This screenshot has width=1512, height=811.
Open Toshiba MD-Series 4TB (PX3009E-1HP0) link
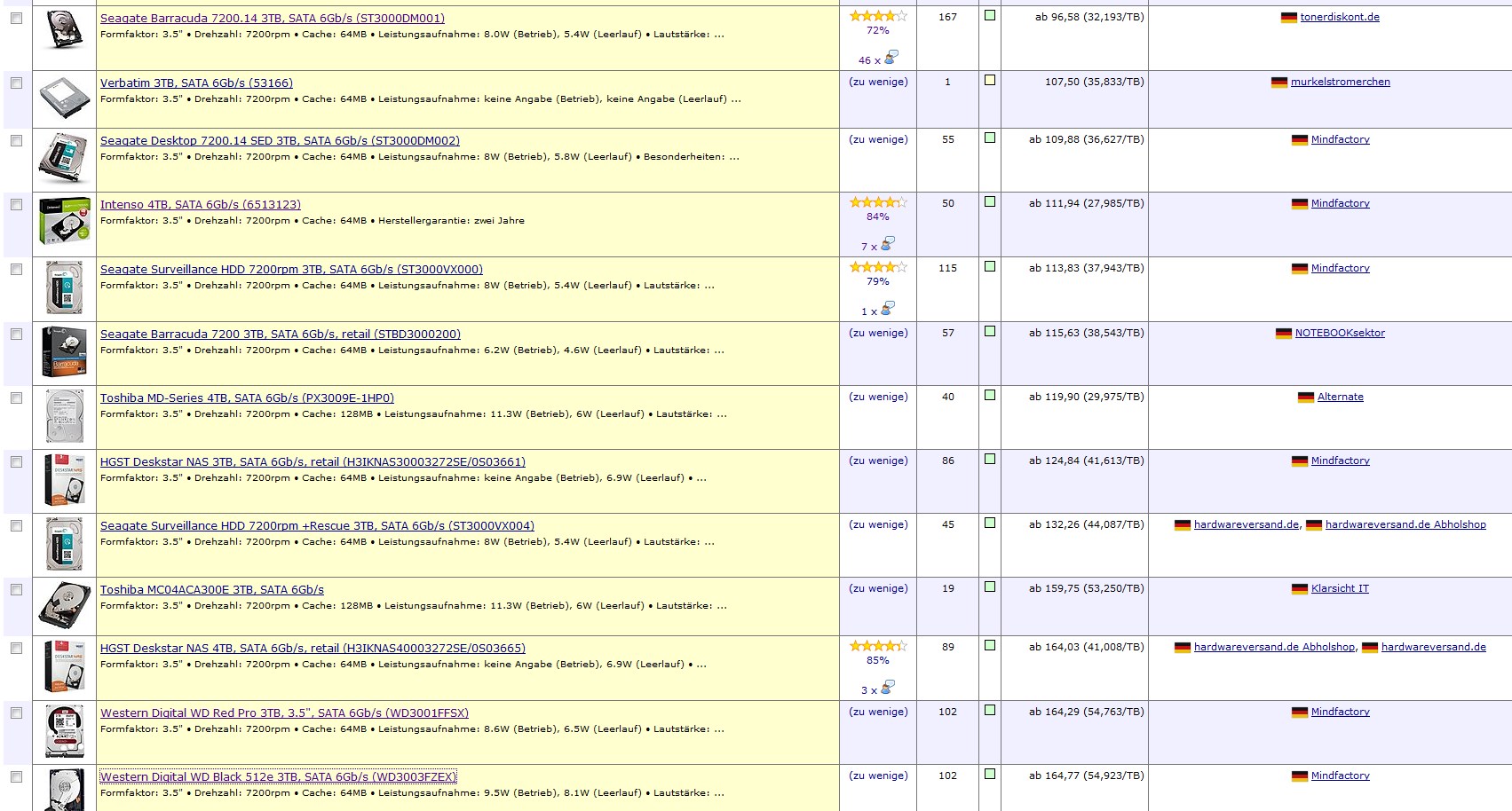247,398
